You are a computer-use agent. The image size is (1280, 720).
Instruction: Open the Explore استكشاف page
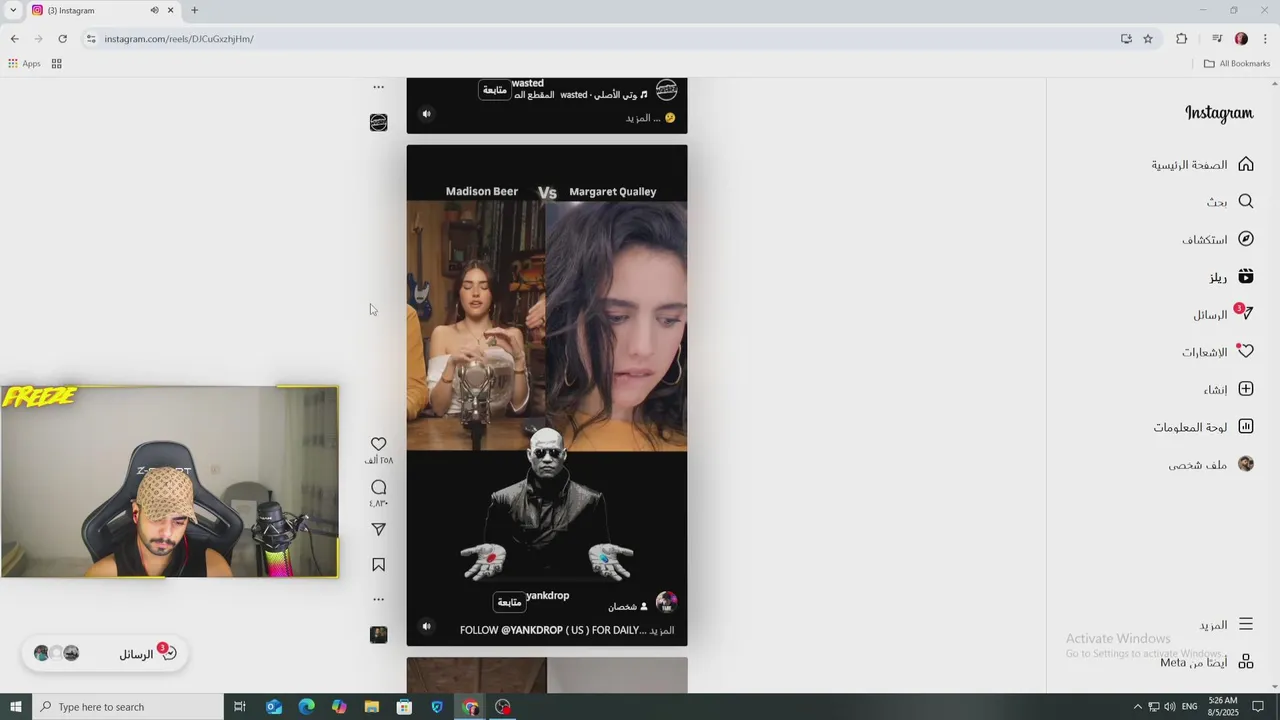tap(1218, 239)
